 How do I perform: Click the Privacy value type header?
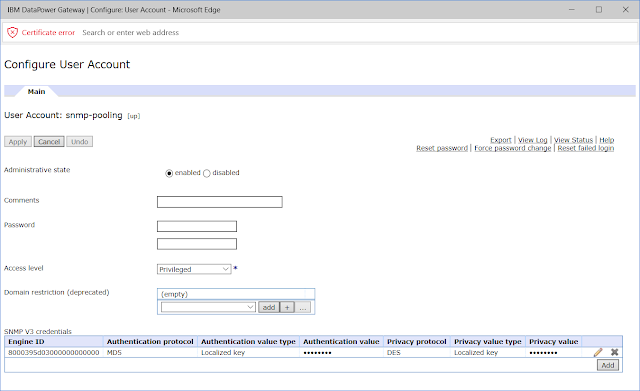coord(488,342)
